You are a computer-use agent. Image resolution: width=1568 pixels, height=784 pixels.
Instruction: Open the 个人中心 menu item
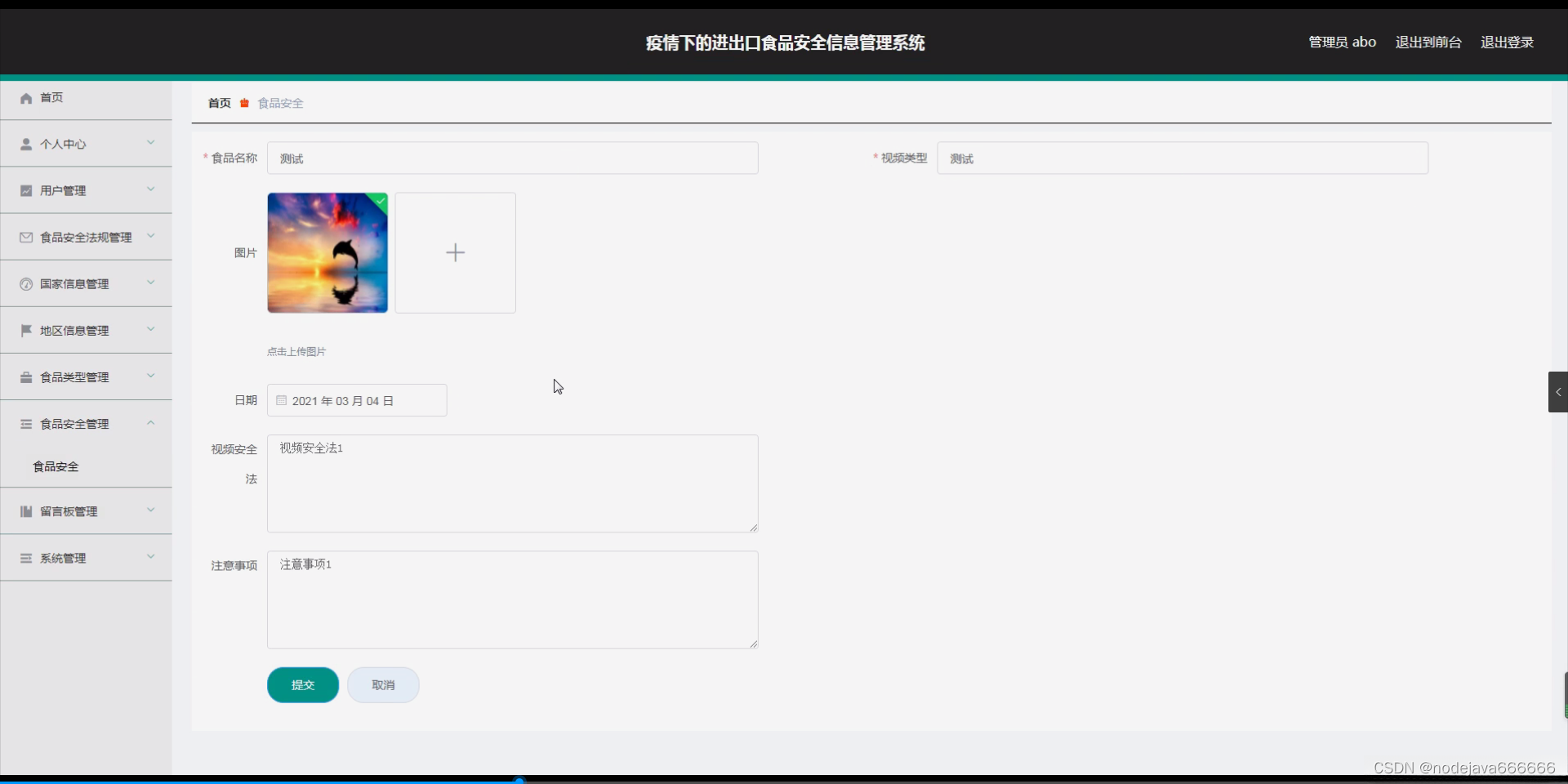86,145
